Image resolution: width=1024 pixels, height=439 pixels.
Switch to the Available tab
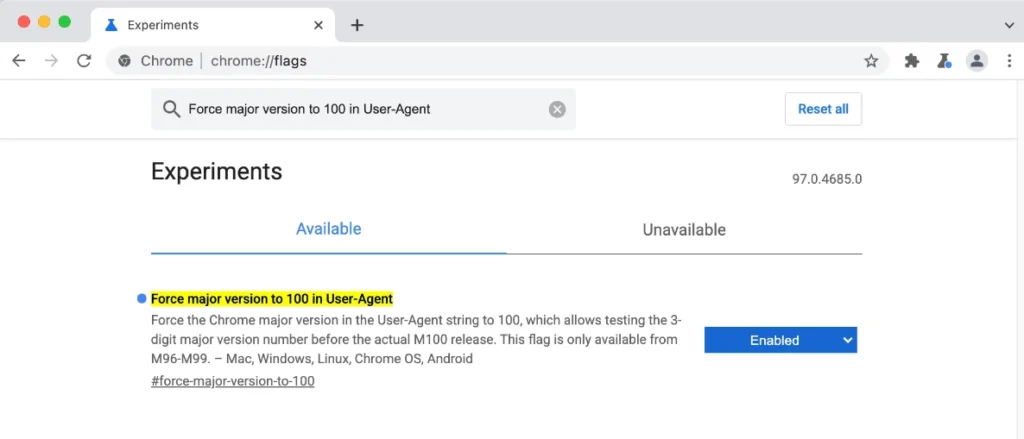click(x=328, y=229)
